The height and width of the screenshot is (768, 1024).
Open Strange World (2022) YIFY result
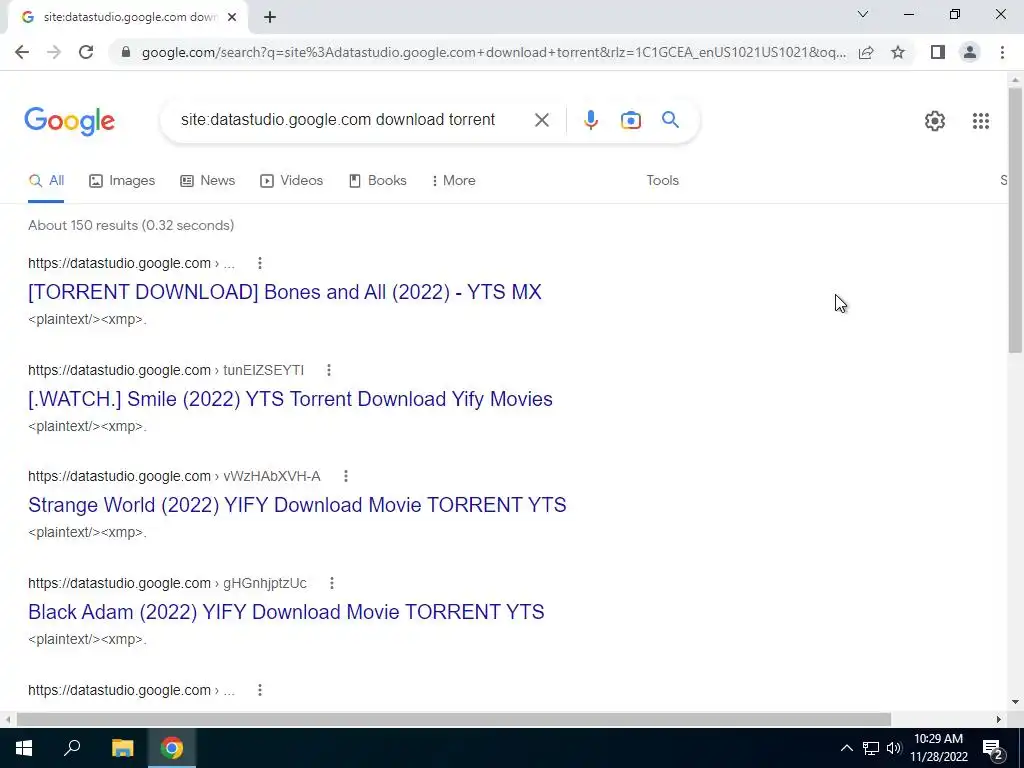pyautogui.click(x=297, y=505)
